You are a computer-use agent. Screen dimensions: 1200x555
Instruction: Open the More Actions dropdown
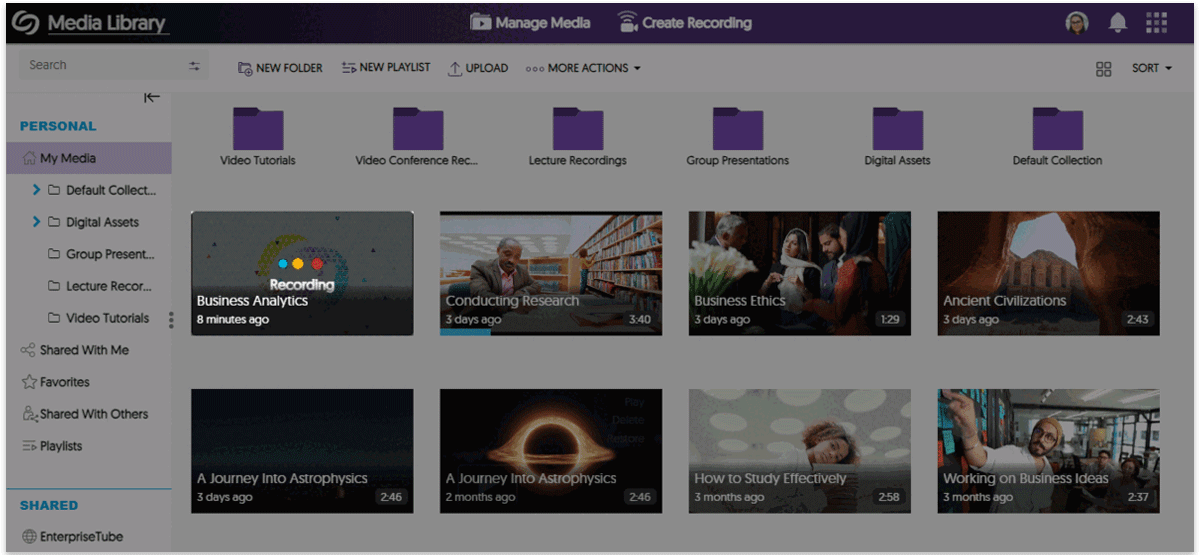coord(583,68)
